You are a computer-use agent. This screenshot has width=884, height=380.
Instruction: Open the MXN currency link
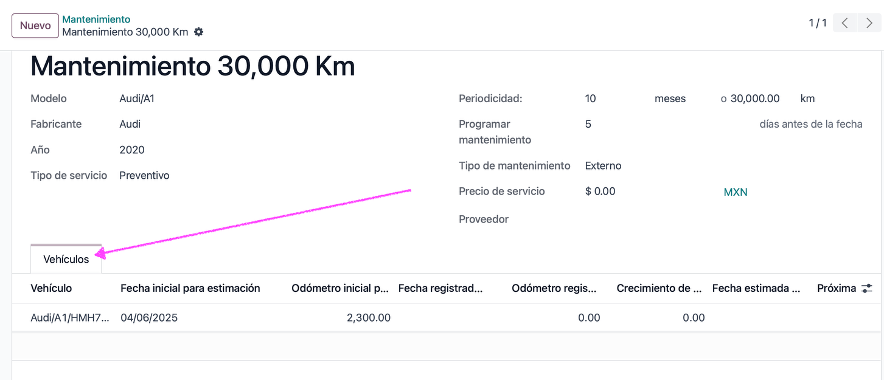point(735,192)
